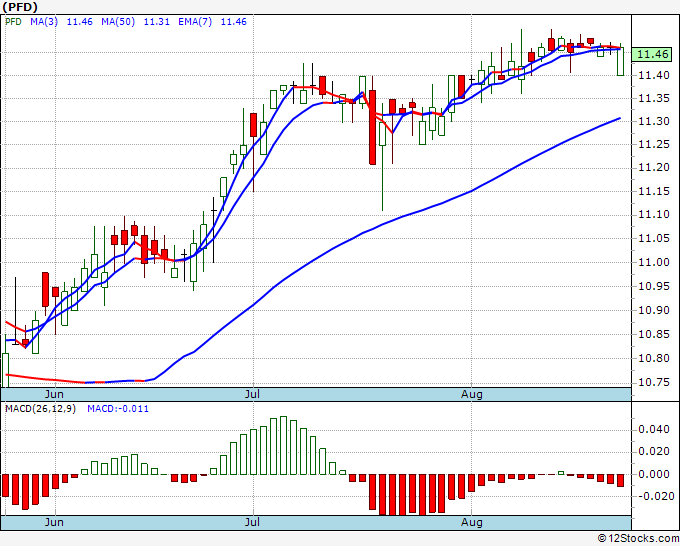The image size is (680, 546).
Task: Click the 11.15 price axis label
Action: [x=654, y=191]
